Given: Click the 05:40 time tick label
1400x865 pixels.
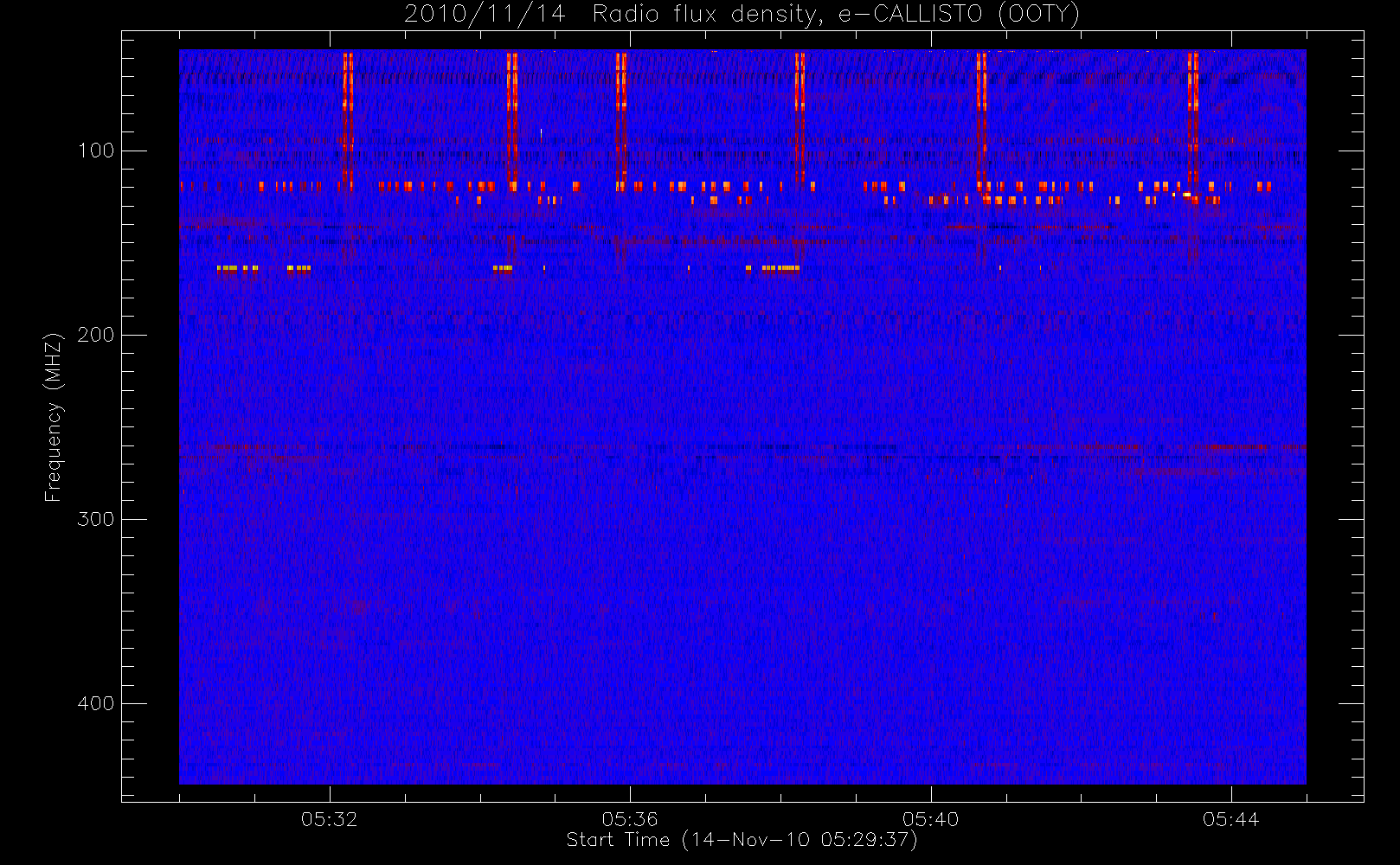Looking at the screenshot, I should pyautogui.click(x=931, y=819).
